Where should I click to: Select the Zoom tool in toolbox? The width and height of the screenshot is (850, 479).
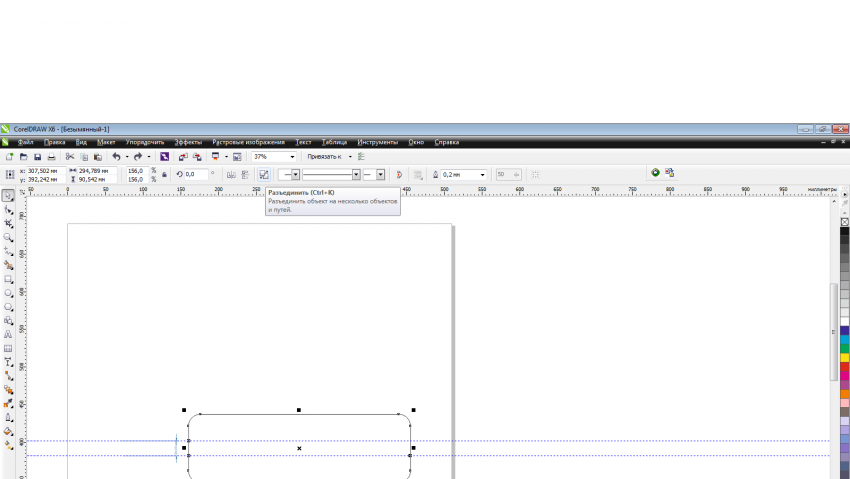click(x=9, y=238)
